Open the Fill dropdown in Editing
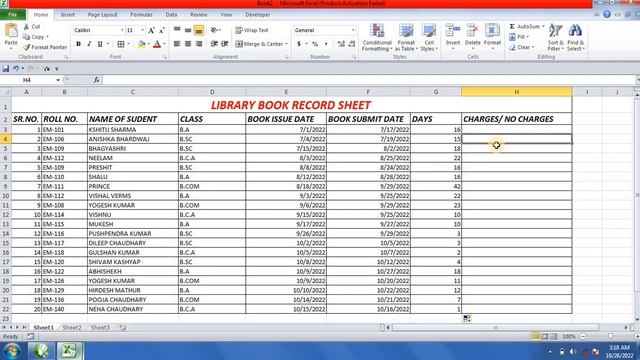This screenshot has width=640, height=360. (x=519, y=37)
